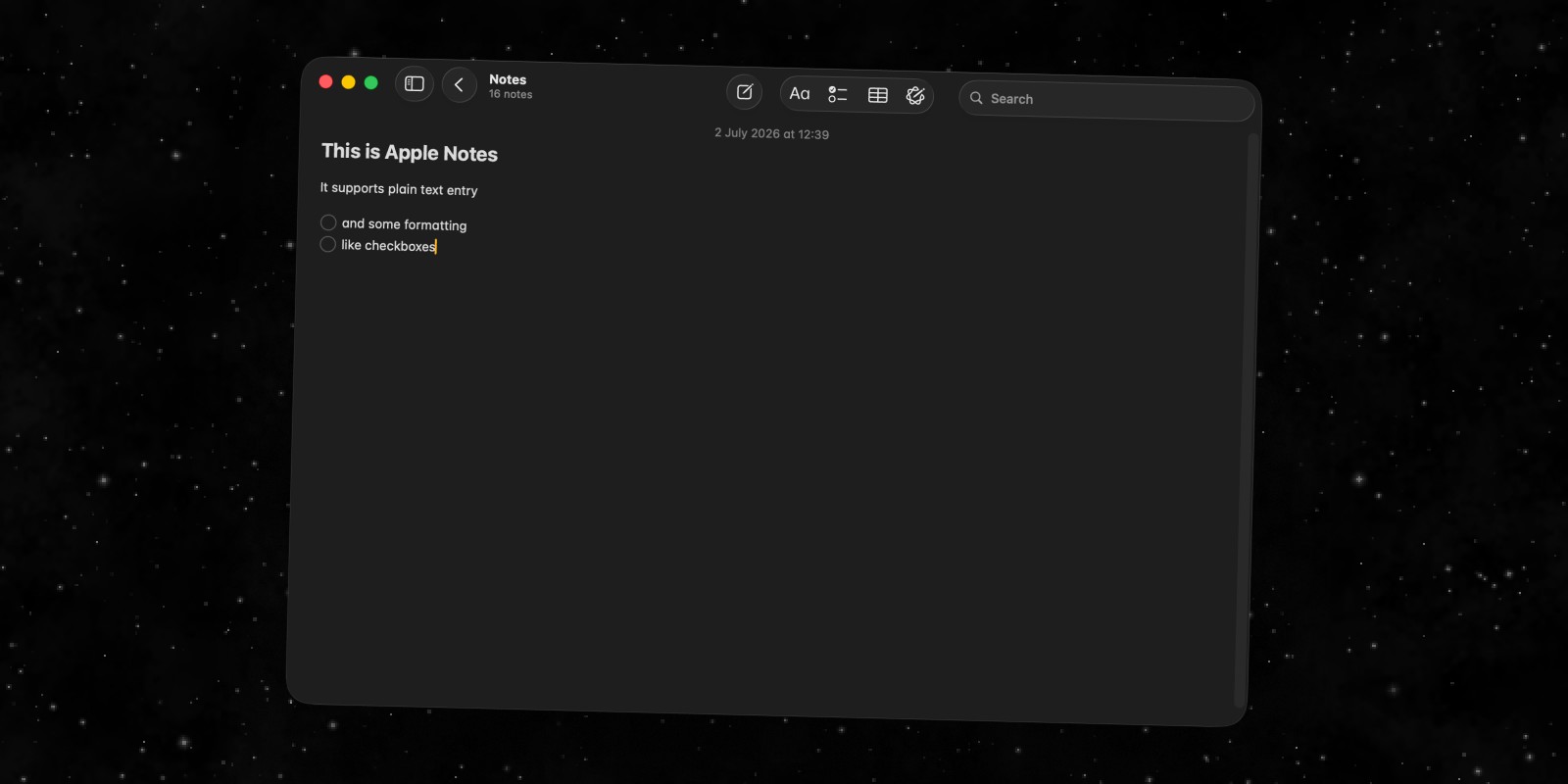The width and height of the screenshot is (1568, 784).
Task: Open the writing tools icon in toolbar
Action: [915, 96]
